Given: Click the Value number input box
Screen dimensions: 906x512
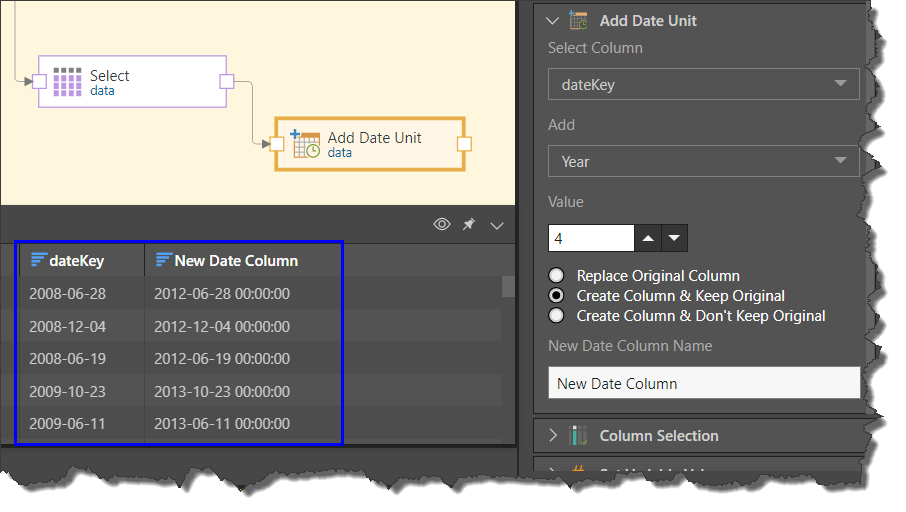Looking at the screenshot, I should pyautogui.click(x=591, y=238).
